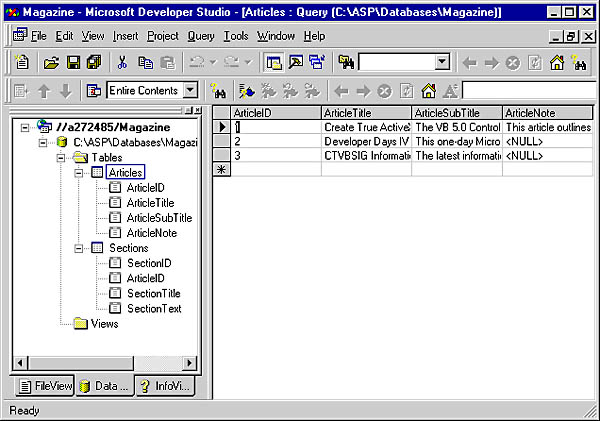Viewport: 600px width, 421px height.
Task: Collapse the Articles table node
Action: click(78, 173)
